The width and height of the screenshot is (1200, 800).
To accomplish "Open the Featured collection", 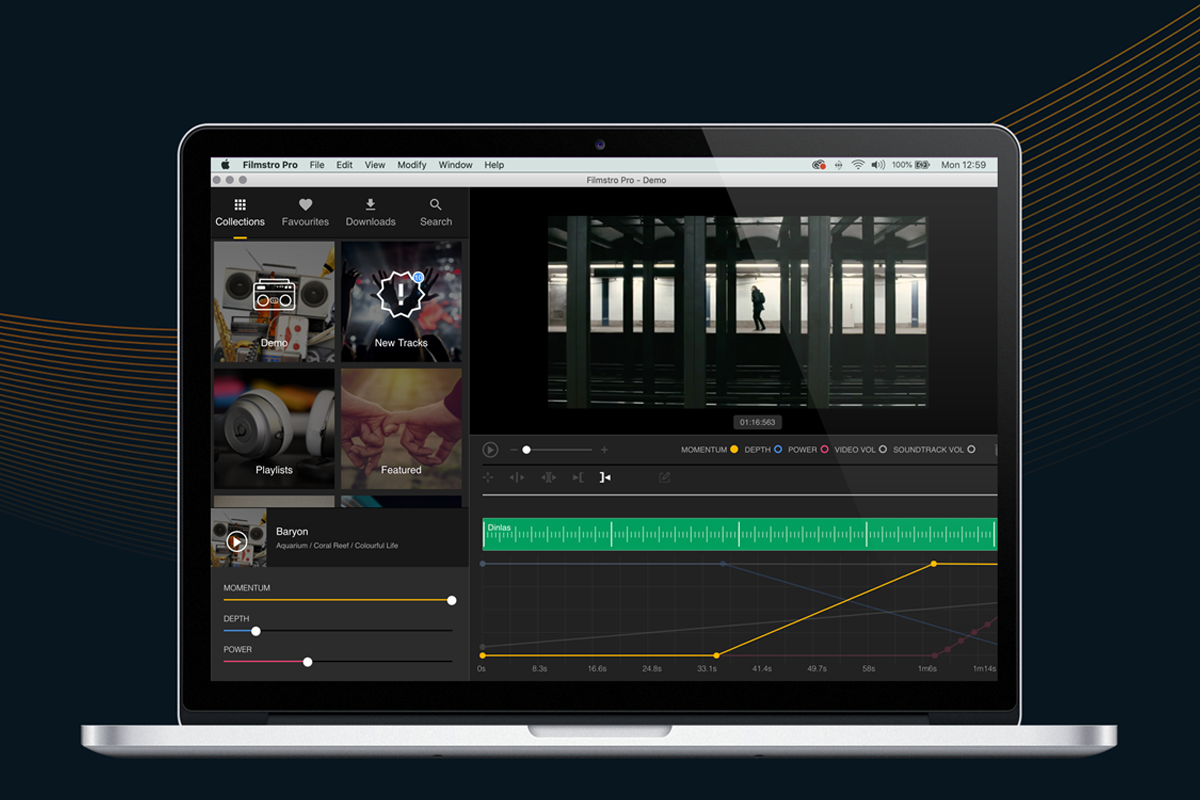I will tap(401, 429).
